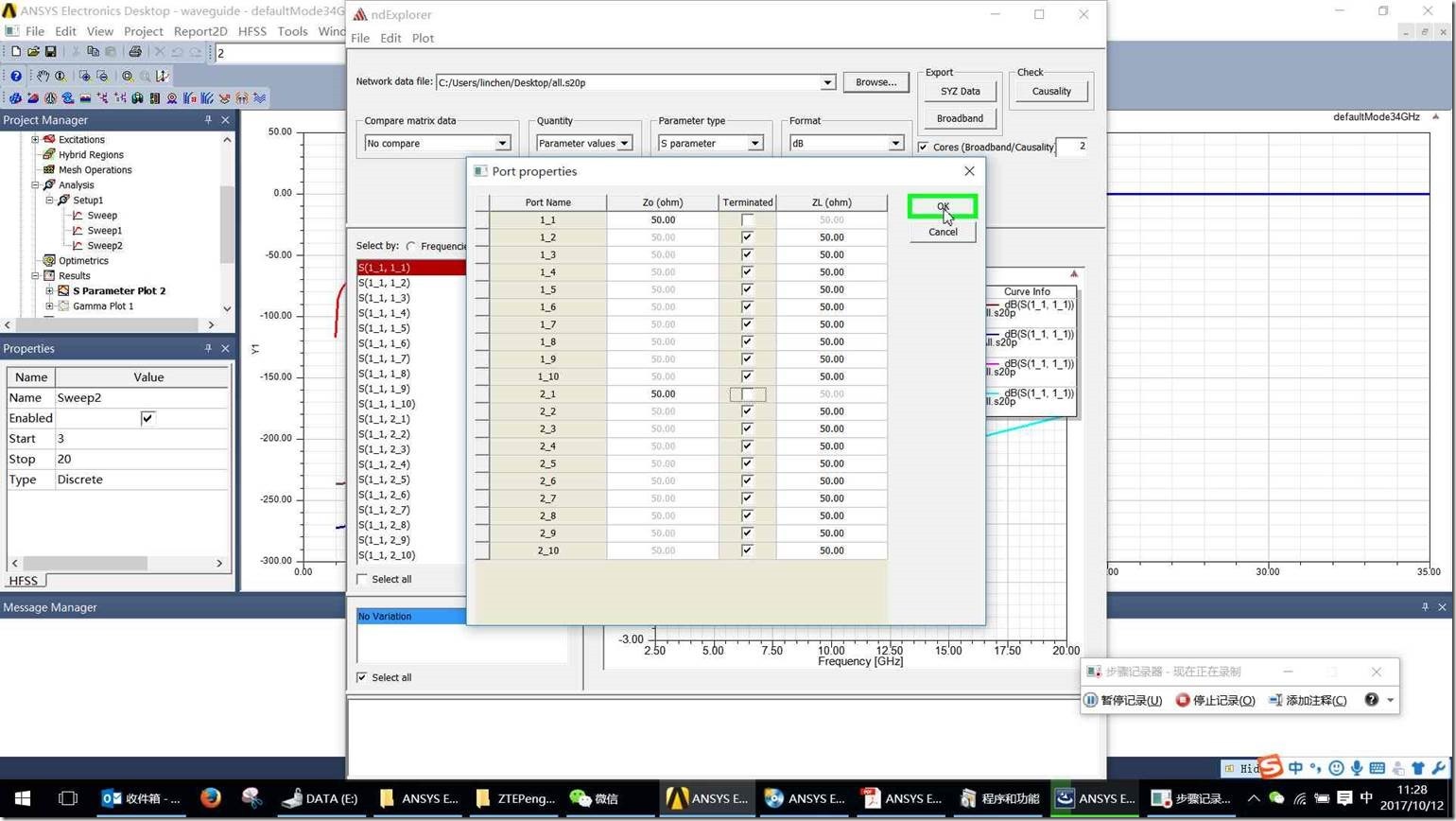The image size is (1456, 821).
Task: Check the upper Select all box
Action: point(362,579)
